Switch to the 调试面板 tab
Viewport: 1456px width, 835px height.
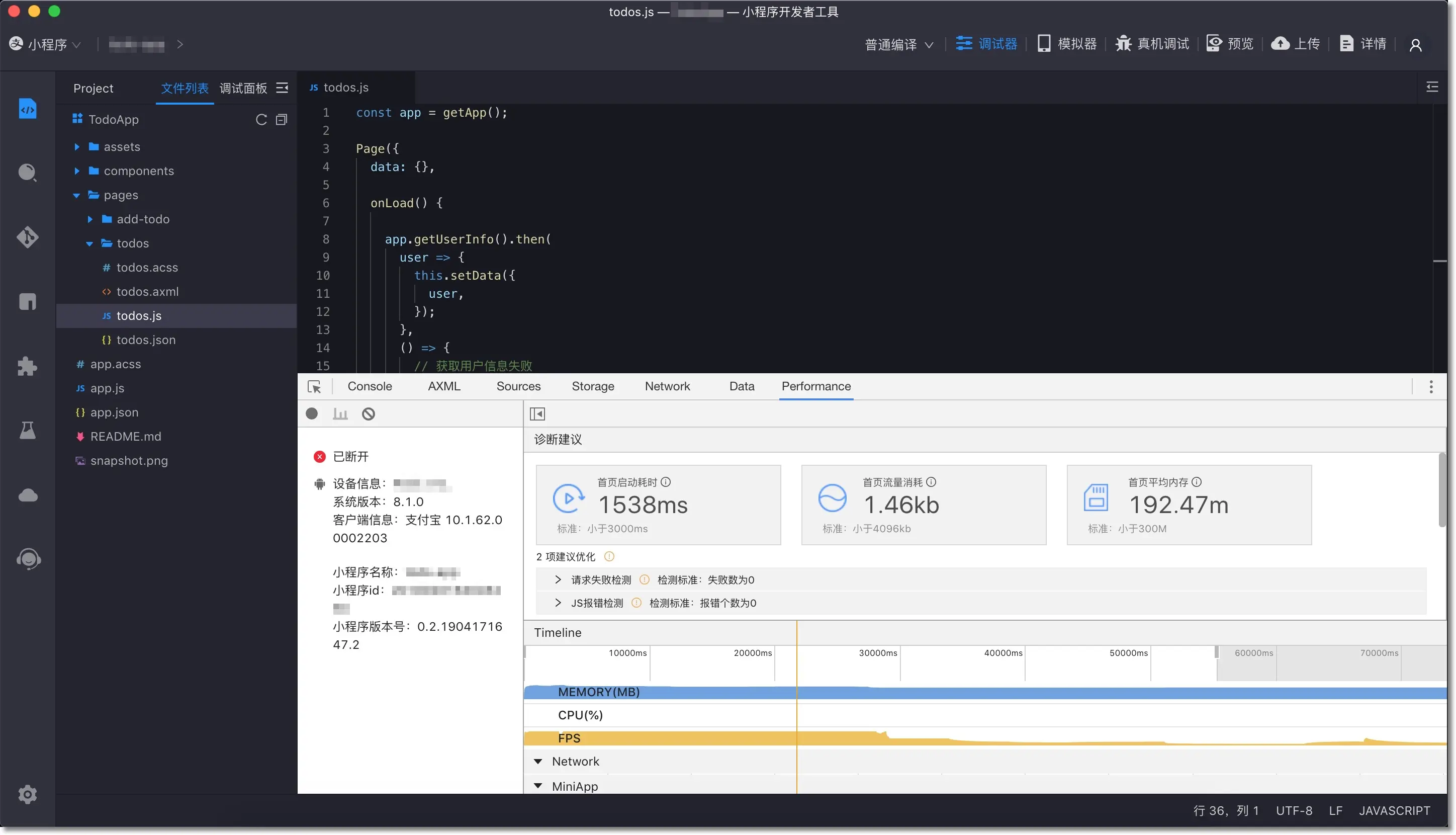point(243,88)
